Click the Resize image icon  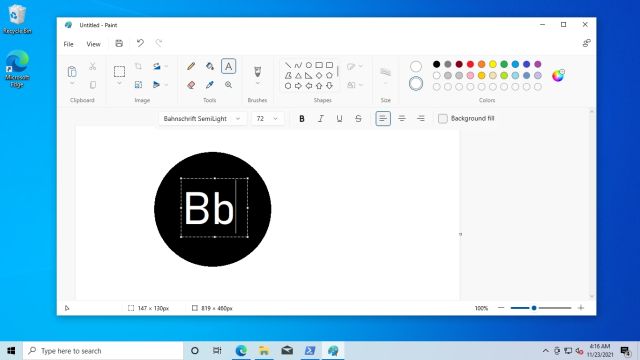click(138, 85)
